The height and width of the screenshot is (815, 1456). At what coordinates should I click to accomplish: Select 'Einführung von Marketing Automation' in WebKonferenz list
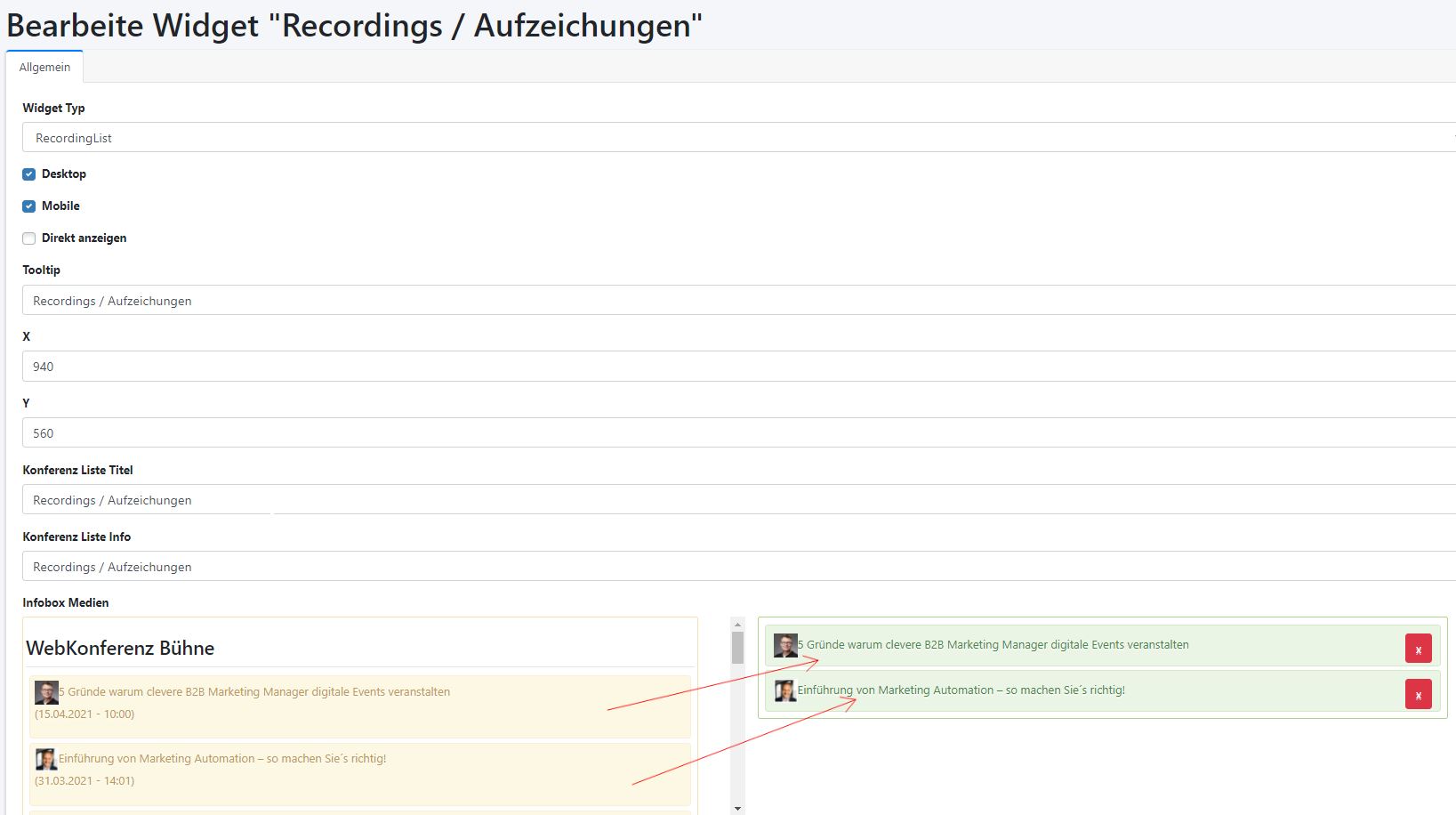222,759
